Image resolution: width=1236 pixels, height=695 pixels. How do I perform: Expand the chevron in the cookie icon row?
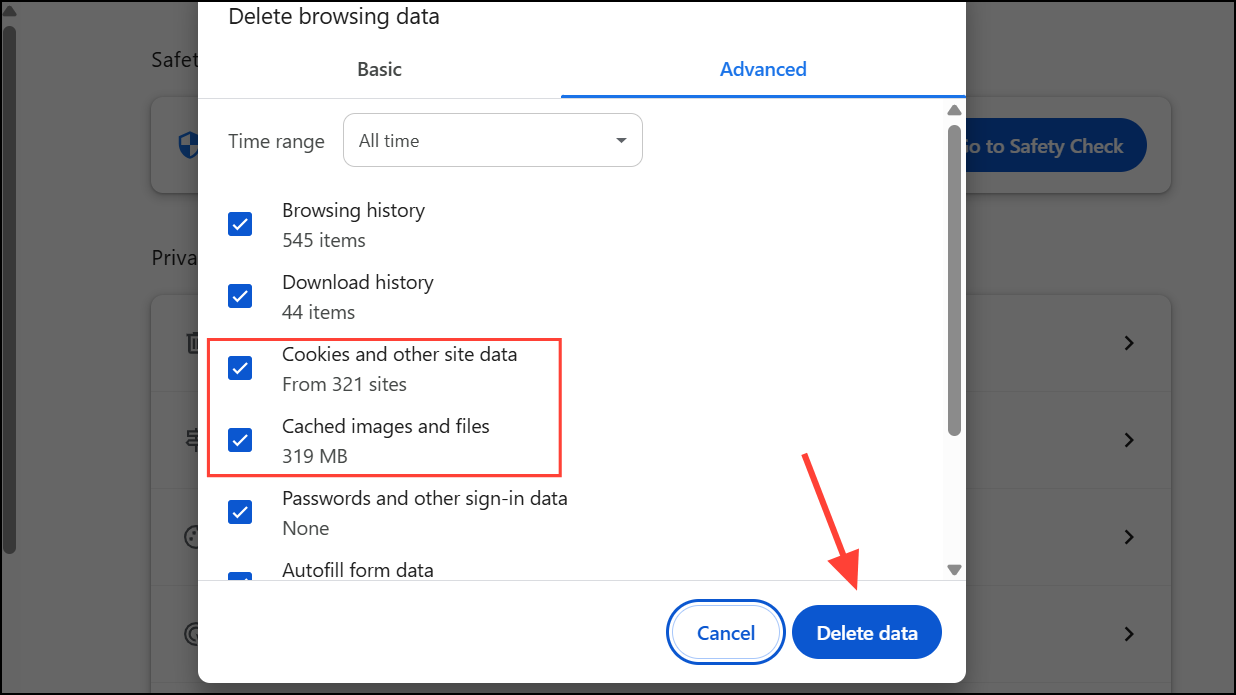1128,537
